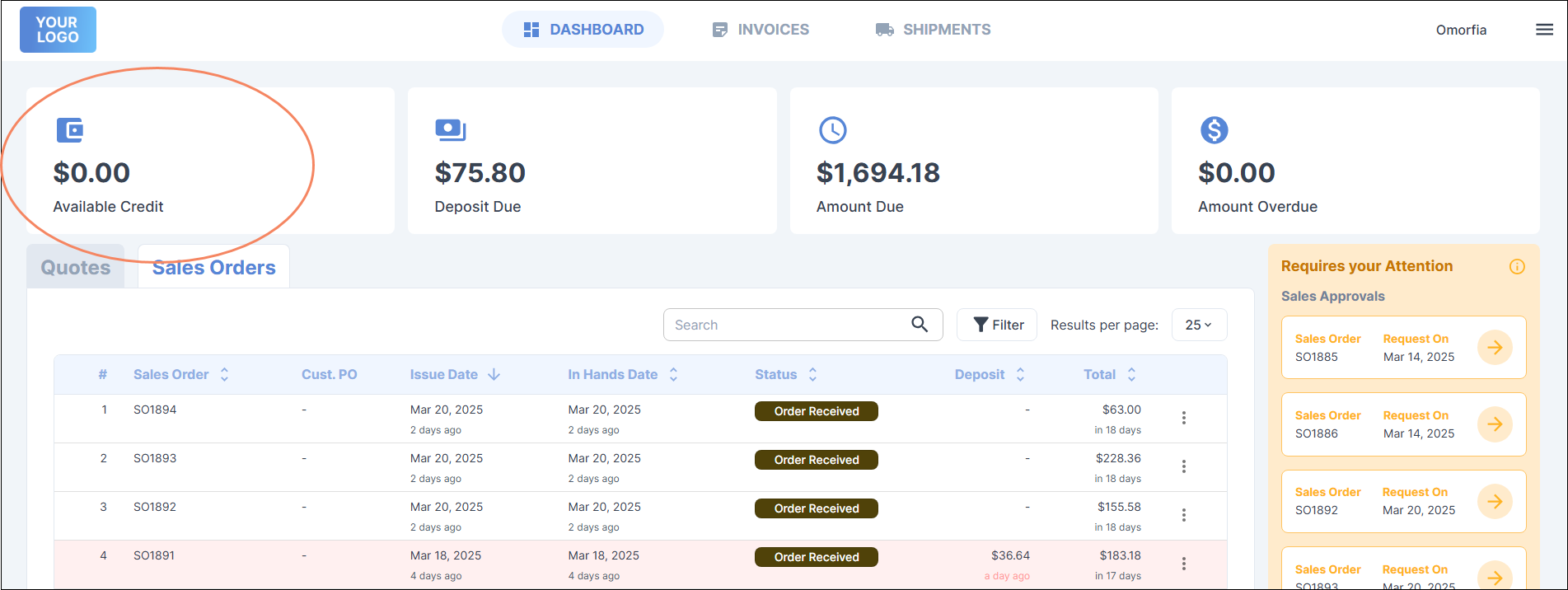Click the Omorfia account name
Image resolution: width=1568 pixels, height=590 pixels.
pyautogui.click(x=1461, y=30)
